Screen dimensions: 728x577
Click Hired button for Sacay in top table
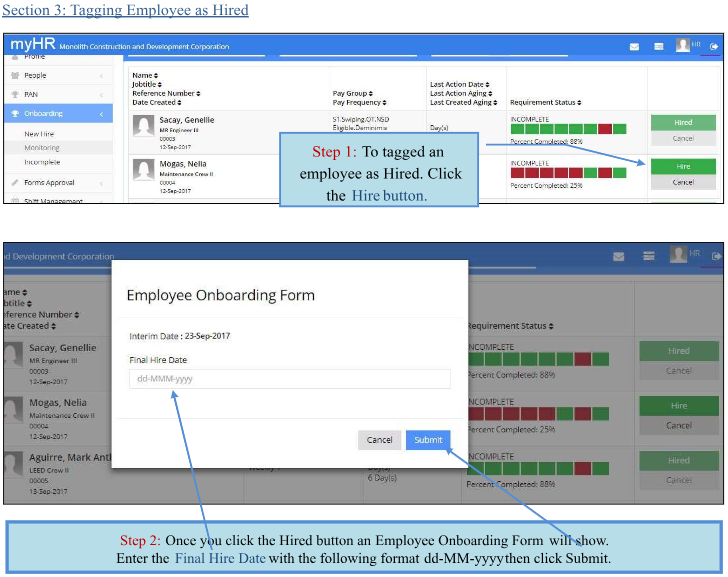(x=683, y=123)
